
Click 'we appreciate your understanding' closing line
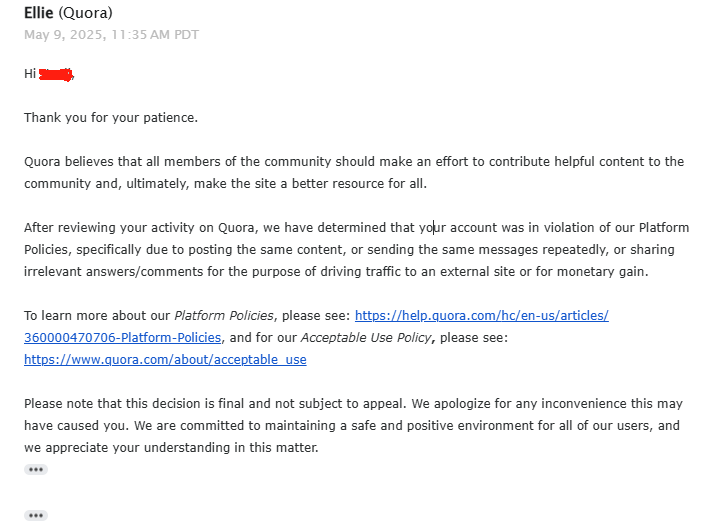pos(171,447)
